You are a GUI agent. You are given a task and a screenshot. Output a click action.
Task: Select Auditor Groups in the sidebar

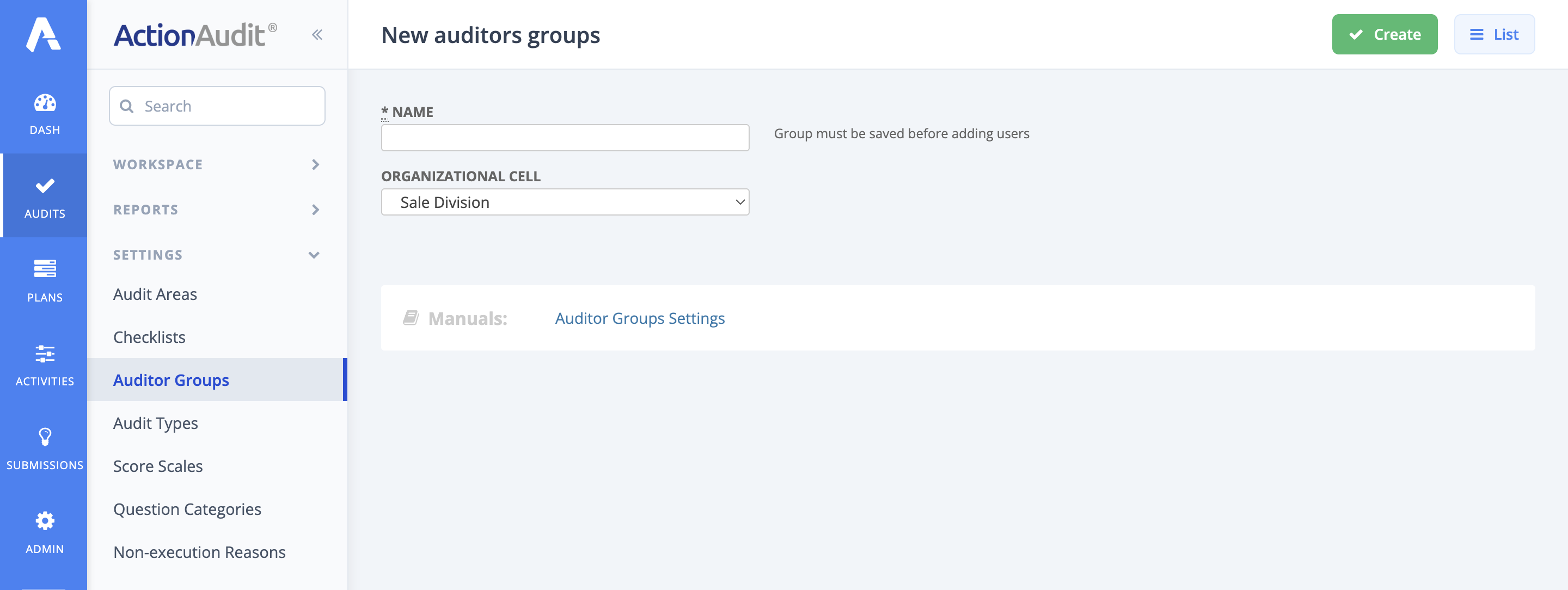pos(170,379)
